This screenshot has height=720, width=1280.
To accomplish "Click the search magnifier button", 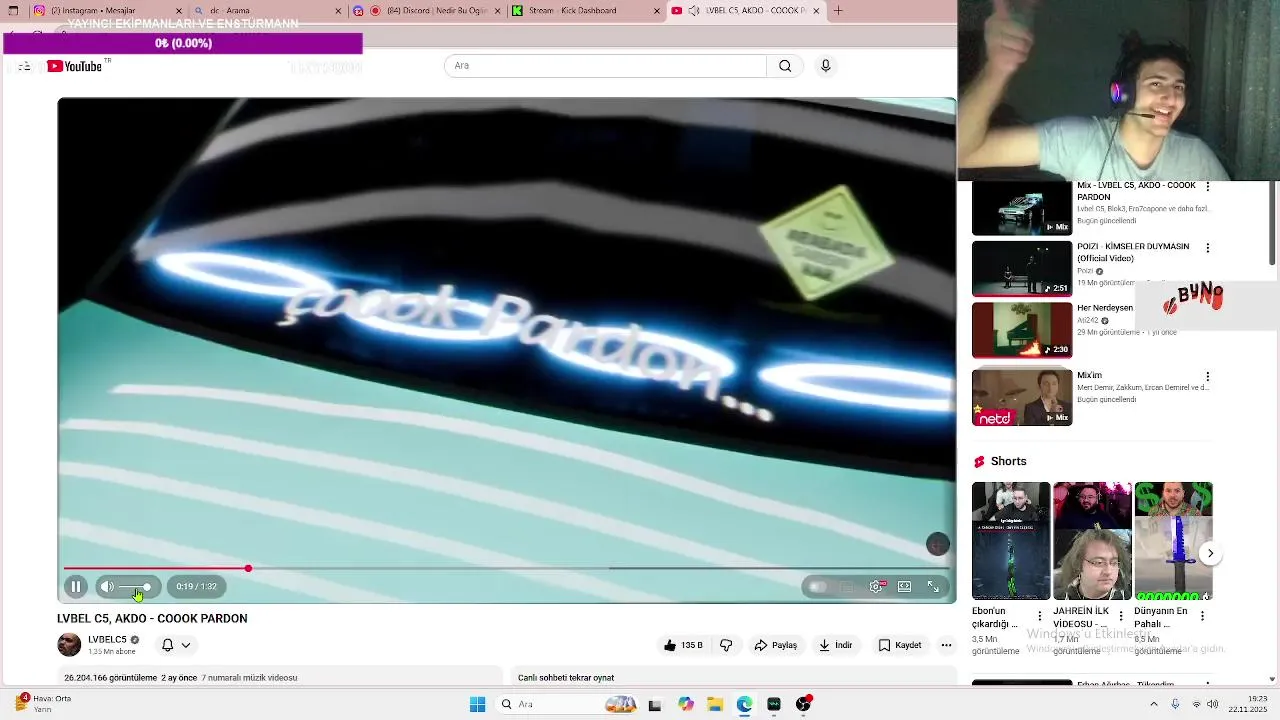I will tap(785, 66).
